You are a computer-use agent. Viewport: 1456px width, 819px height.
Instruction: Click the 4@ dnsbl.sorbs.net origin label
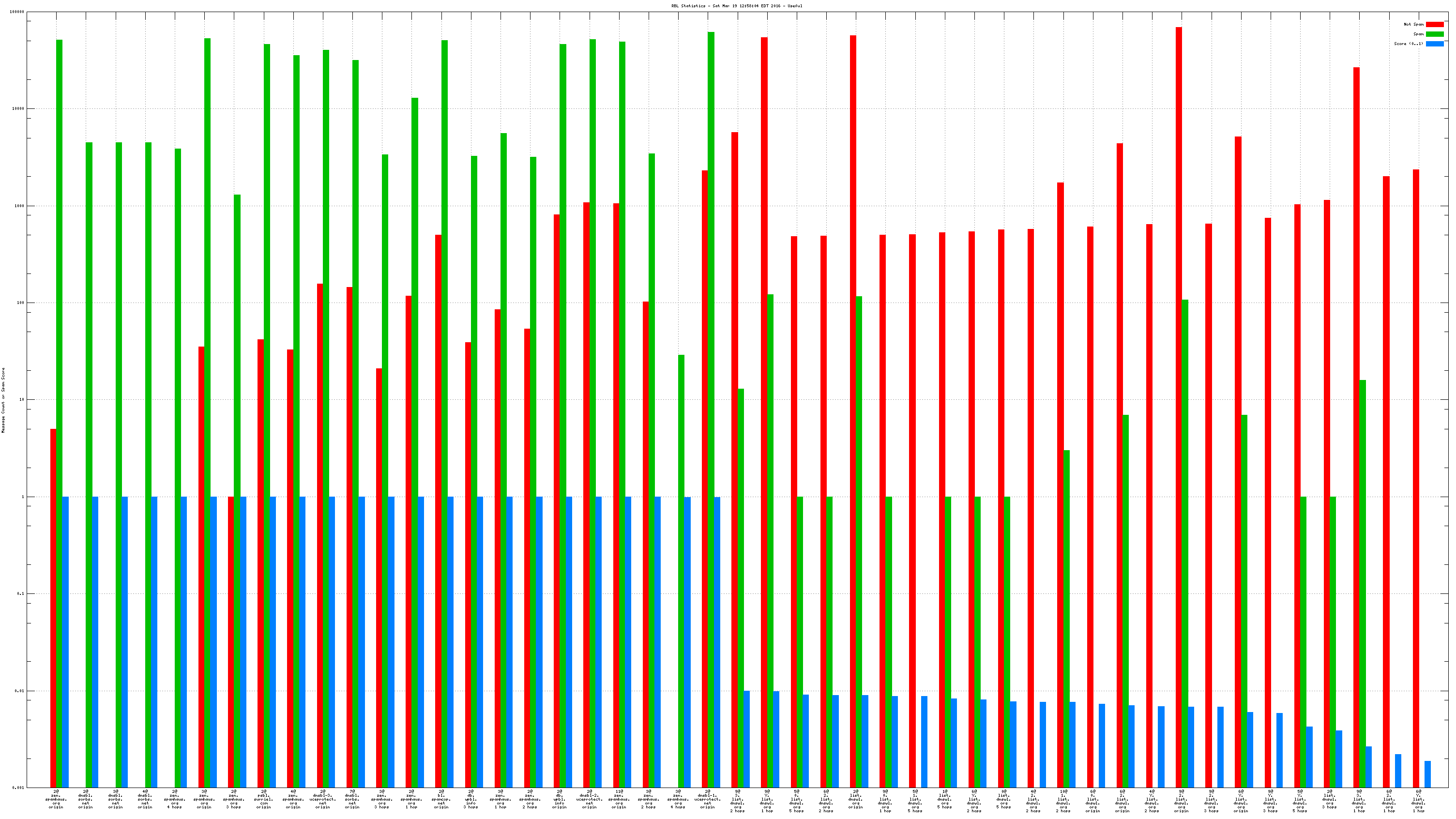pyautogui.click(x=145, y=799)
